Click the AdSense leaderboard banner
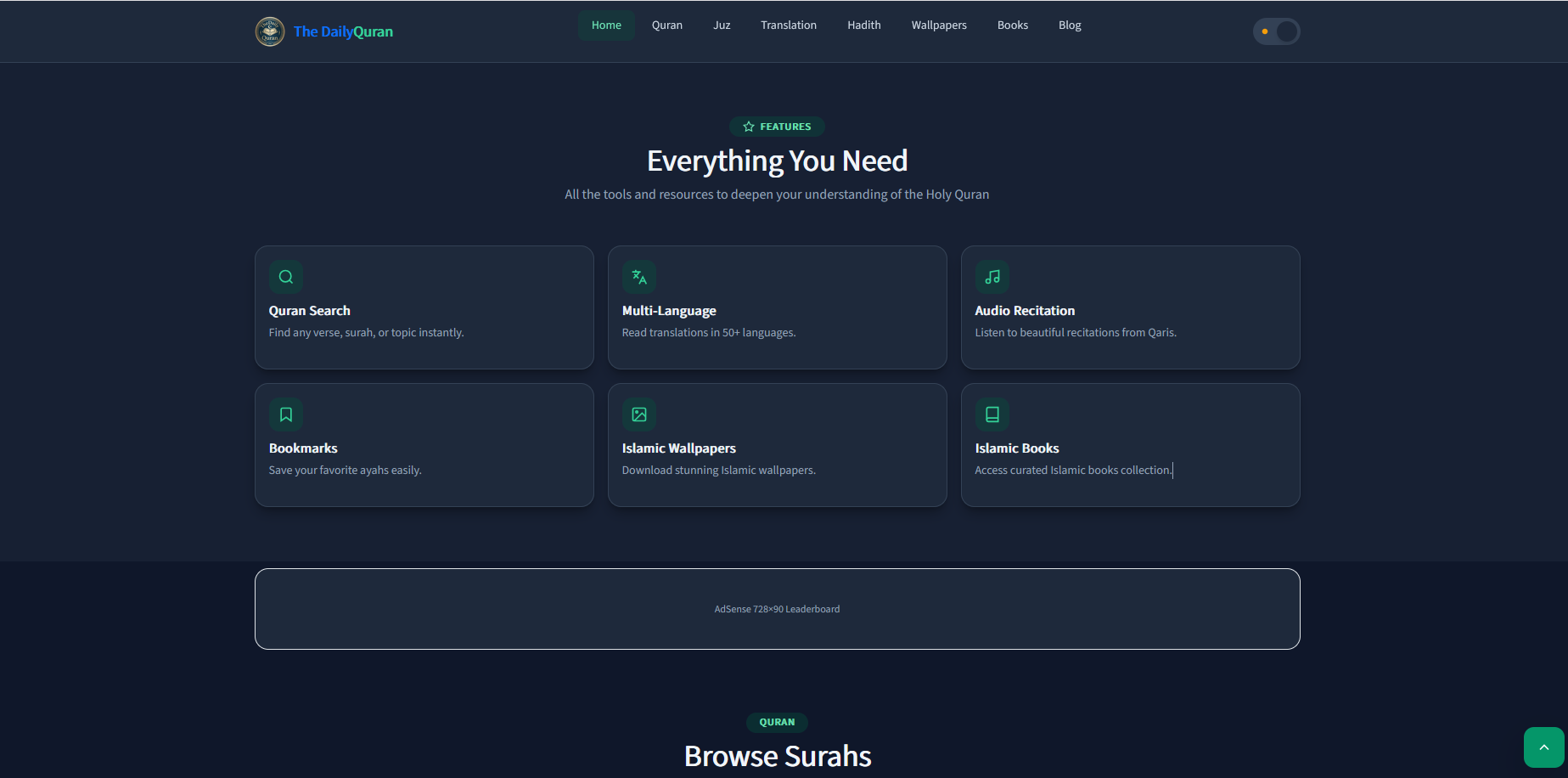The image size is (1568, 778). click(x=777, y=609)
